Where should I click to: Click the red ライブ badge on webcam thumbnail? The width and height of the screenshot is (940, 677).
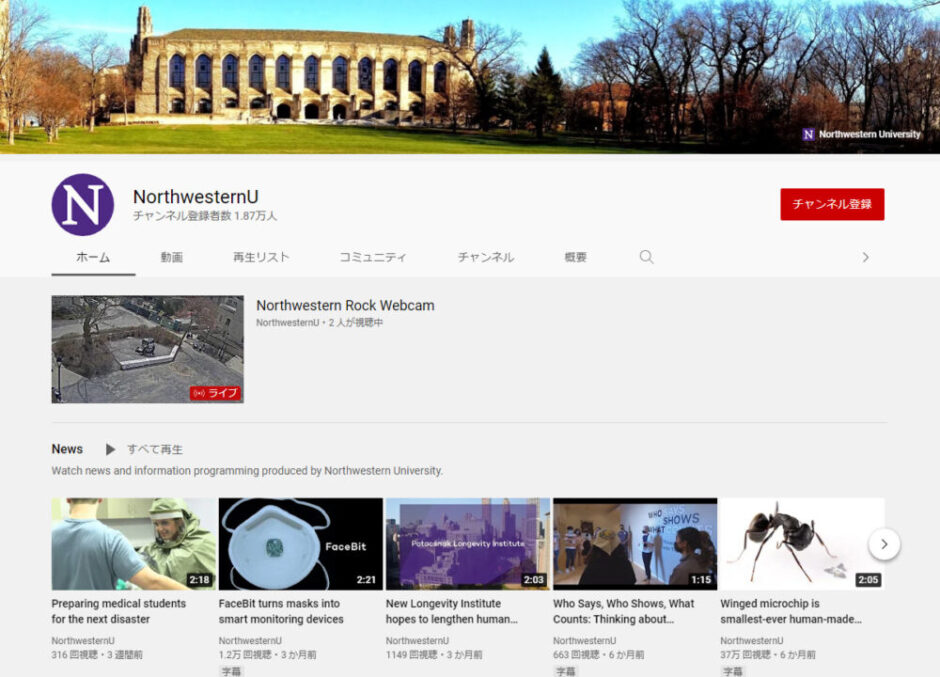pyautogui.click(x=215, y=393)
